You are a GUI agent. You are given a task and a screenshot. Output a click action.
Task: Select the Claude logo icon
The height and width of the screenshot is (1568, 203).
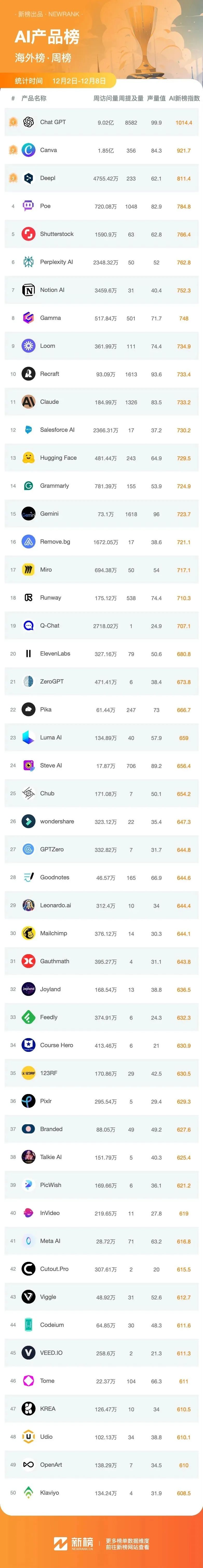coord(28,402)
